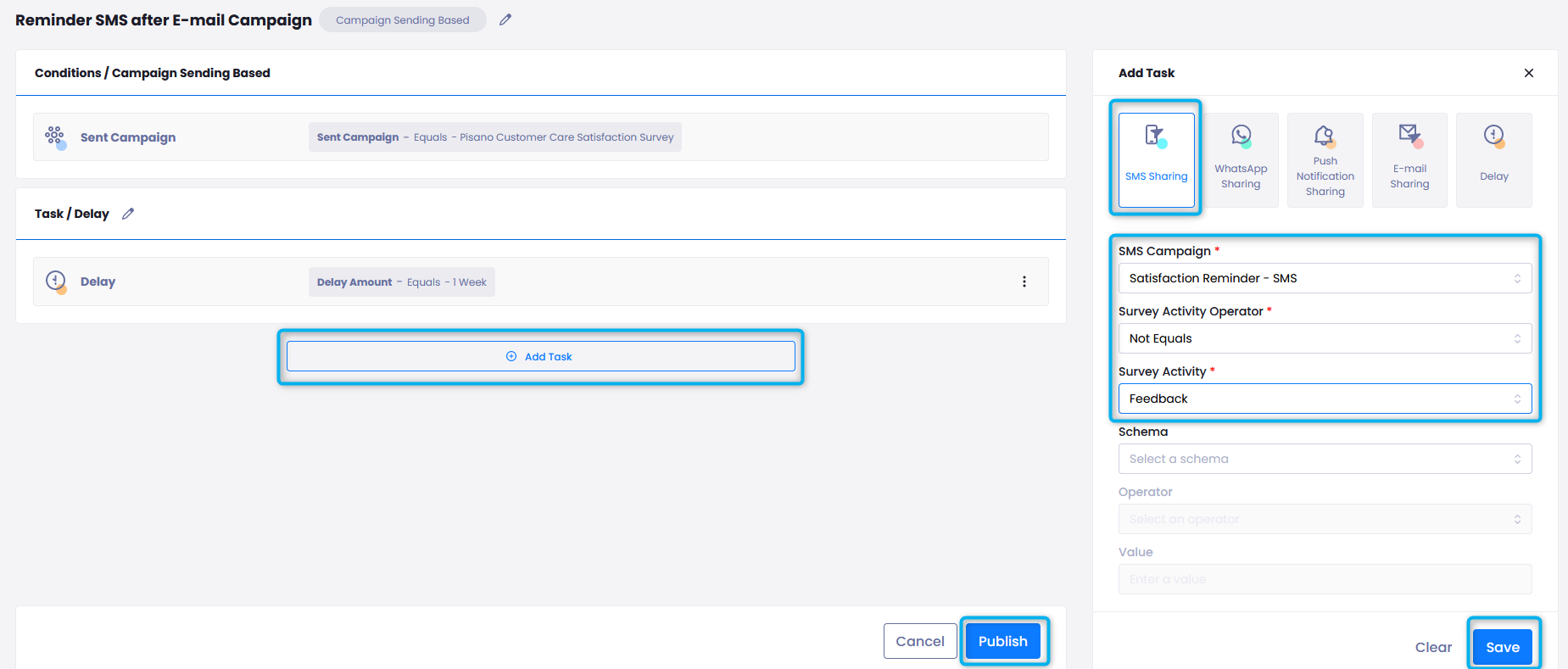1568x669 pixels.
Task: Cancel the workflow editing
Action: point(919,641)
